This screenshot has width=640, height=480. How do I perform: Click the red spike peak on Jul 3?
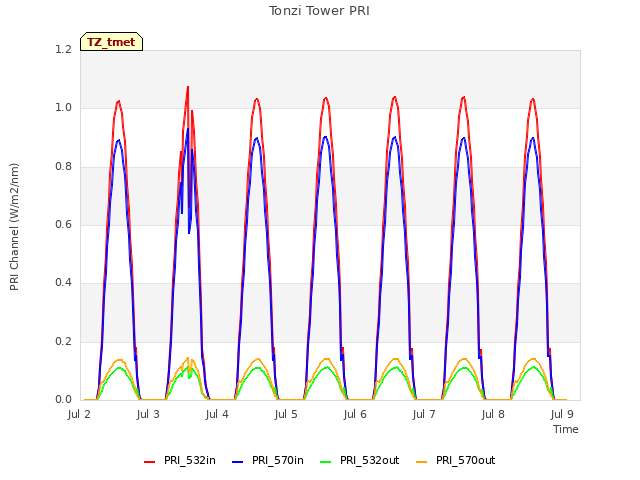tap(188, 87)
